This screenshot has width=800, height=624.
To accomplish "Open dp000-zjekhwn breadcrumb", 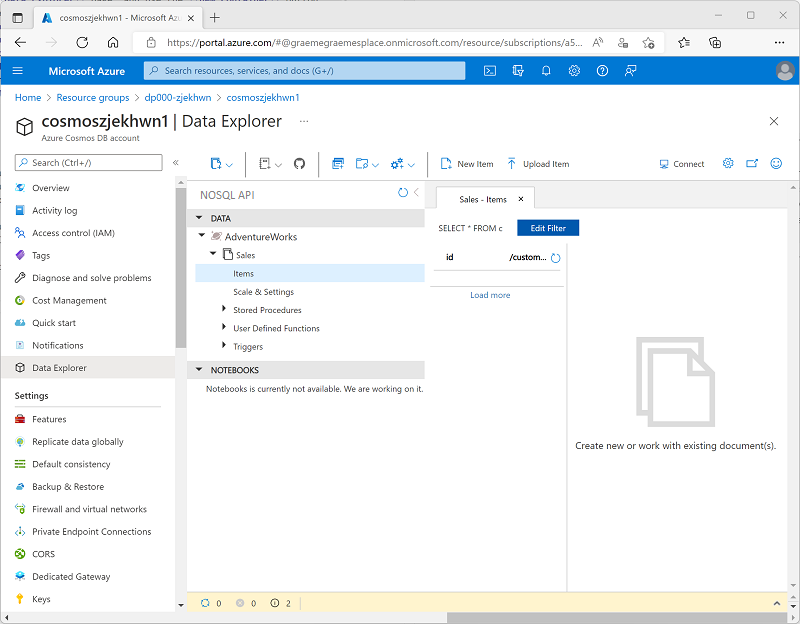I will (x=178, y=97).
